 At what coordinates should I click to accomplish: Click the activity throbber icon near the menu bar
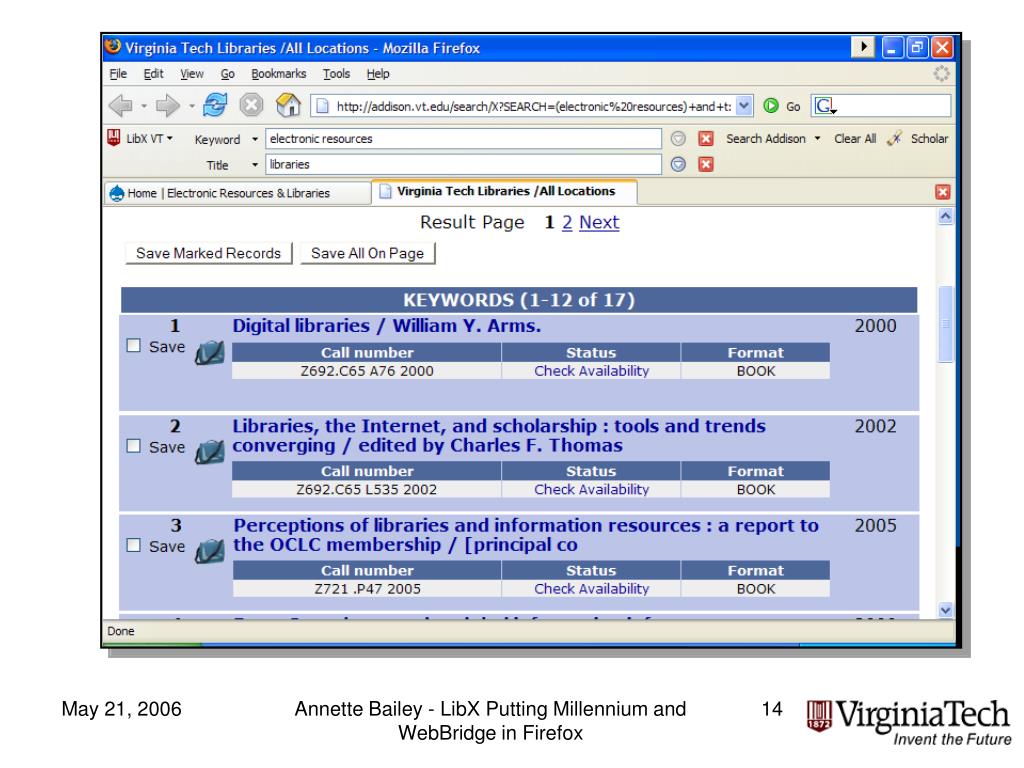[x=941, y=74]
